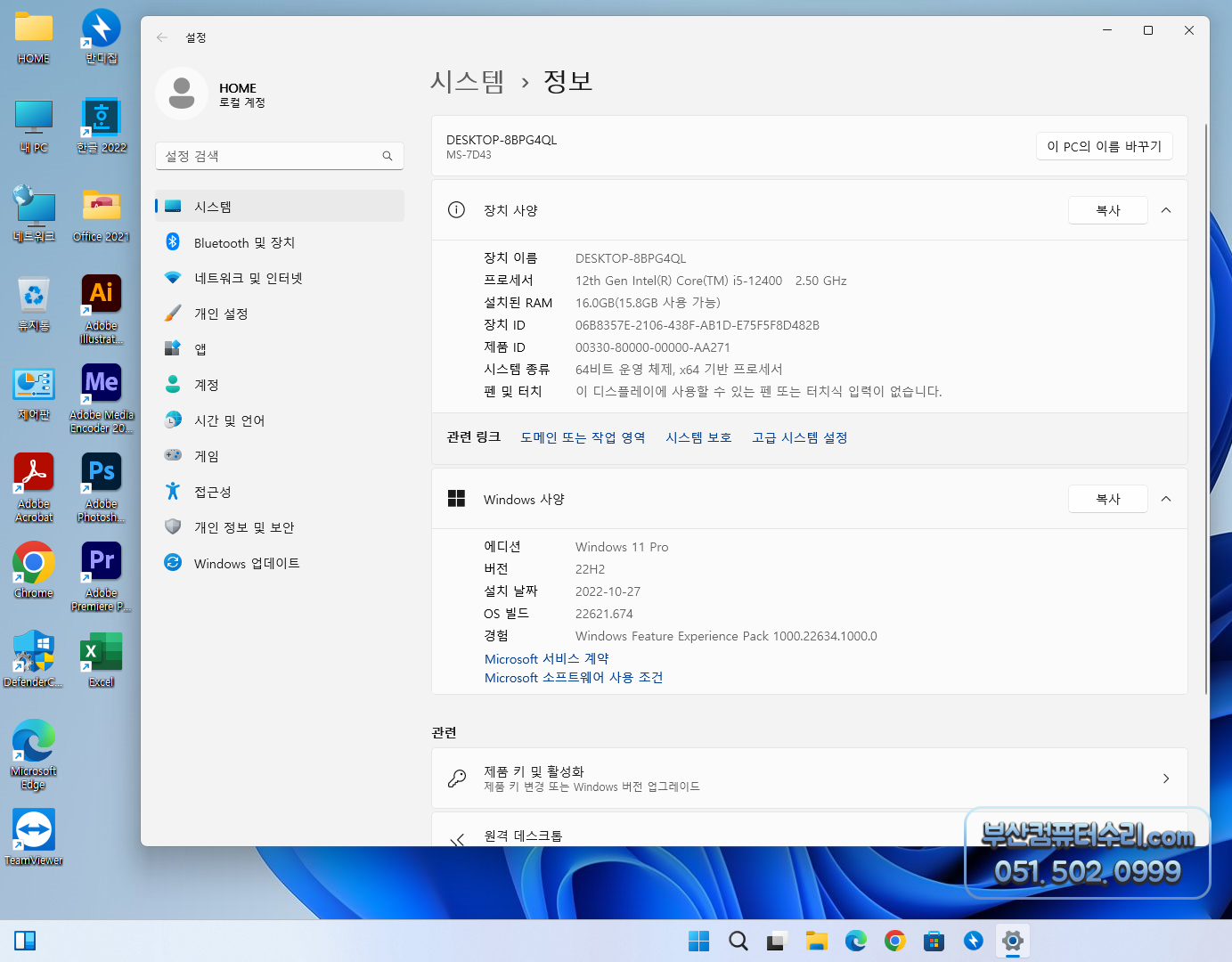
Task: Go back with the settings back arrow
Action: [x=162, y=37]
